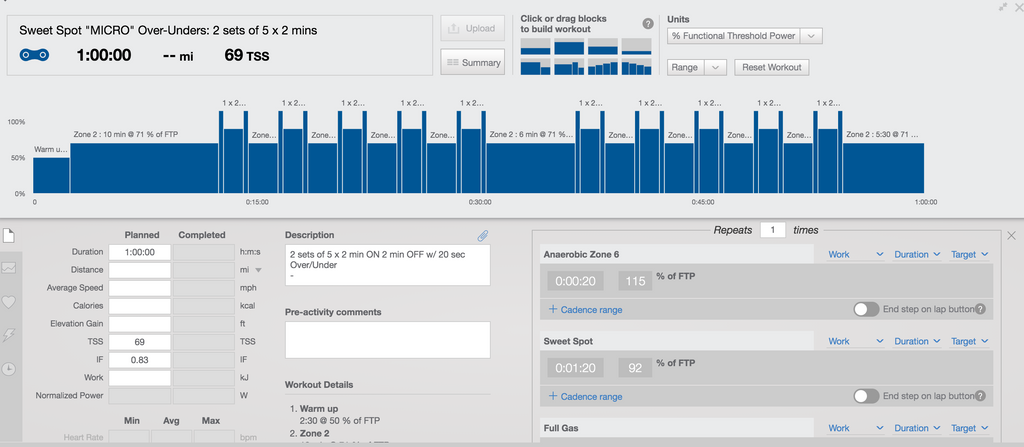Add the tallest single steady block template
This screenshot has height=447, width=1024.
pyautogui.click(x=569, y=47)
